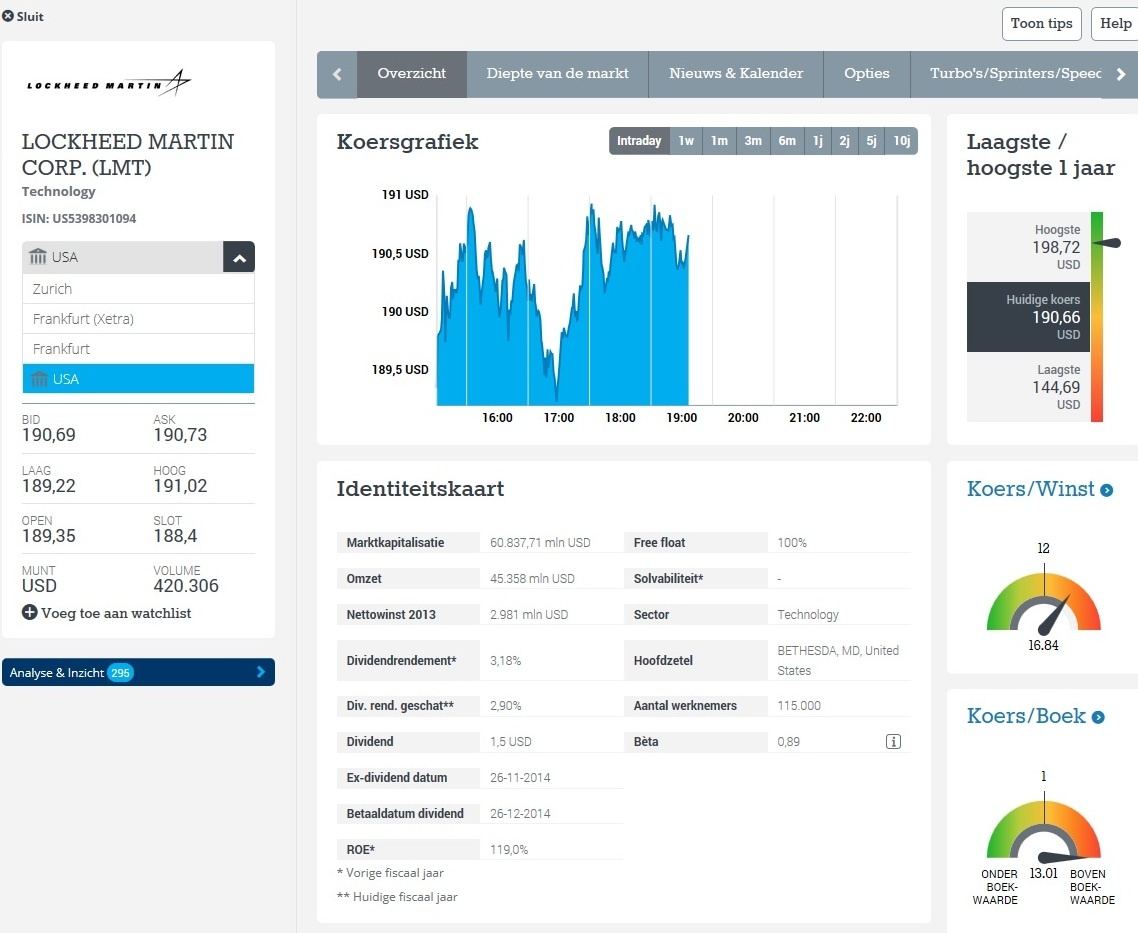Select the Intraday chart period
The height and width of the screenshot is (933, 1138).
pos(639,141)
